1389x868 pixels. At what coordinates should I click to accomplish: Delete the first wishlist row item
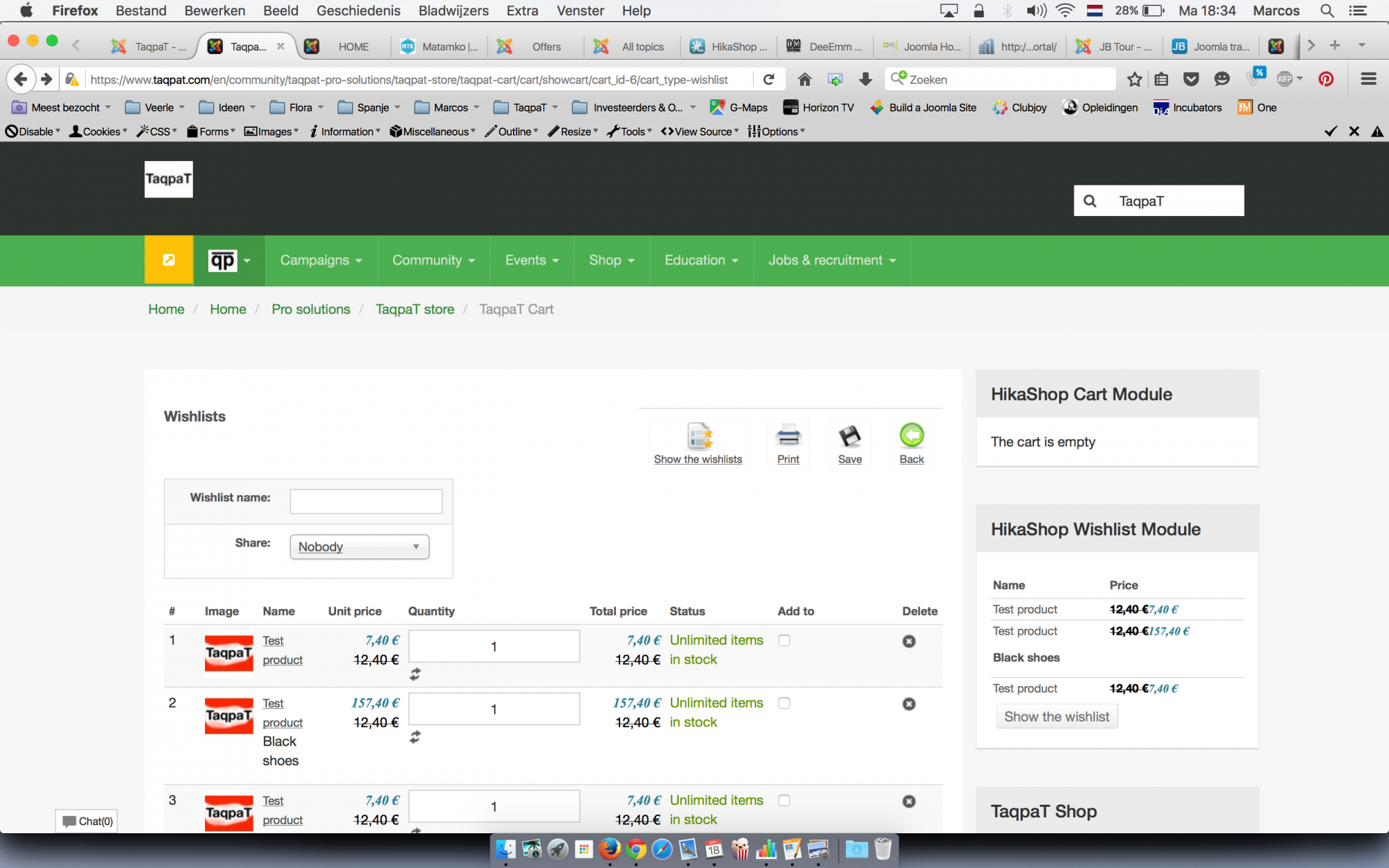tap(908, 641)
